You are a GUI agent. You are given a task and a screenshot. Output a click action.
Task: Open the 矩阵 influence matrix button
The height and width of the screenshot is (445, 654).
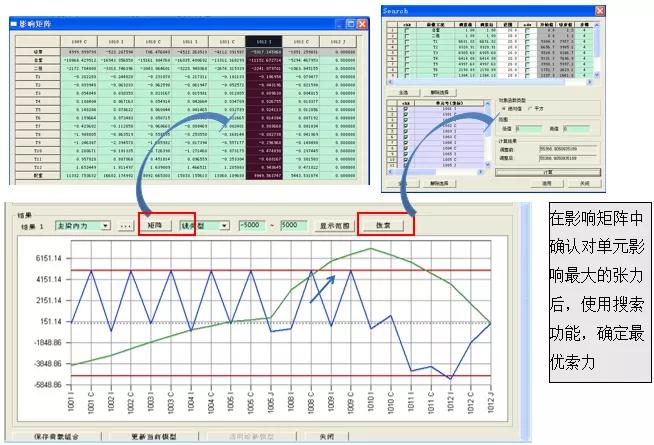point(154,226)
